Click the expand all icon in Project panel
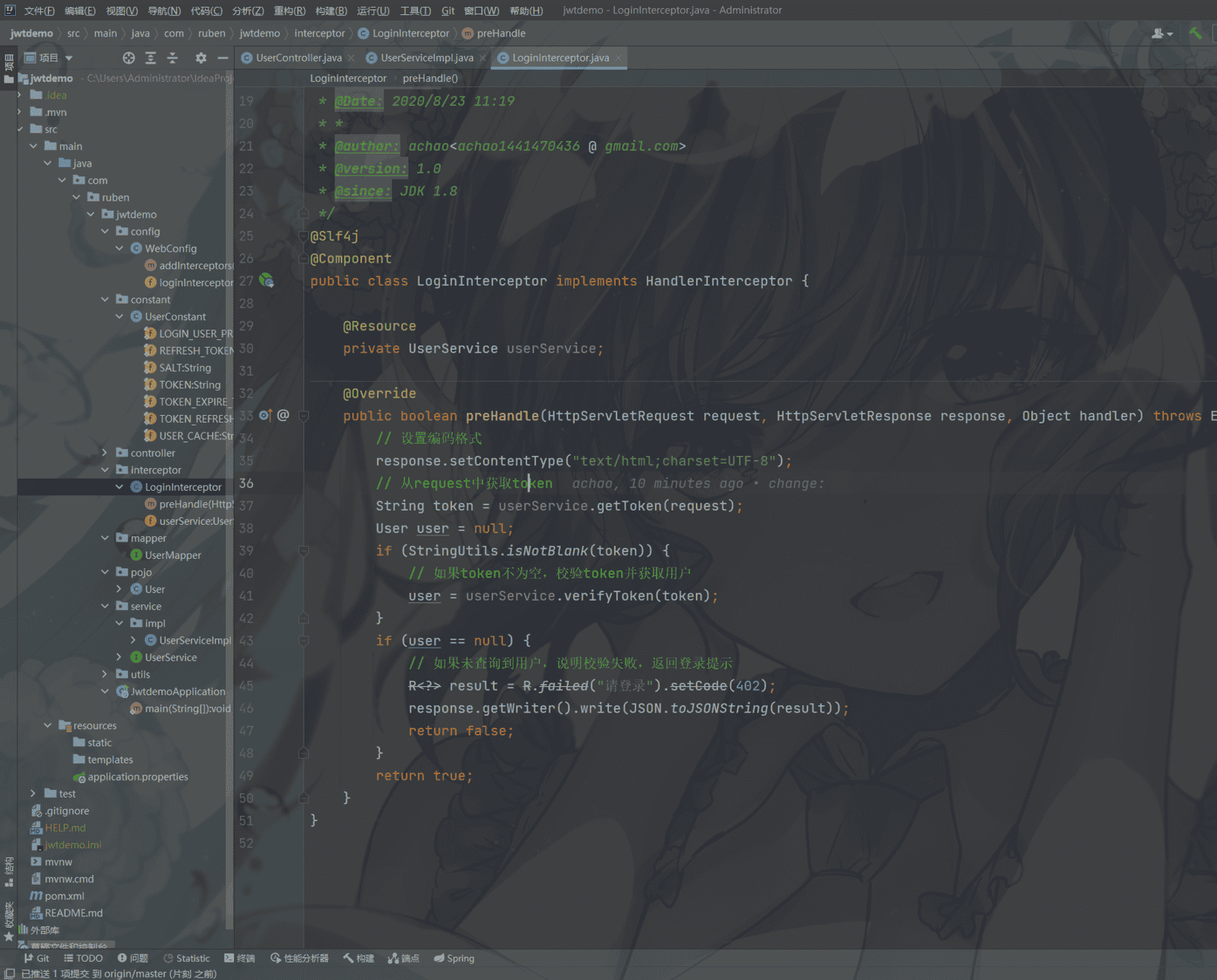1217x980 pixels. pyautogui.click(x=151, y=58)
